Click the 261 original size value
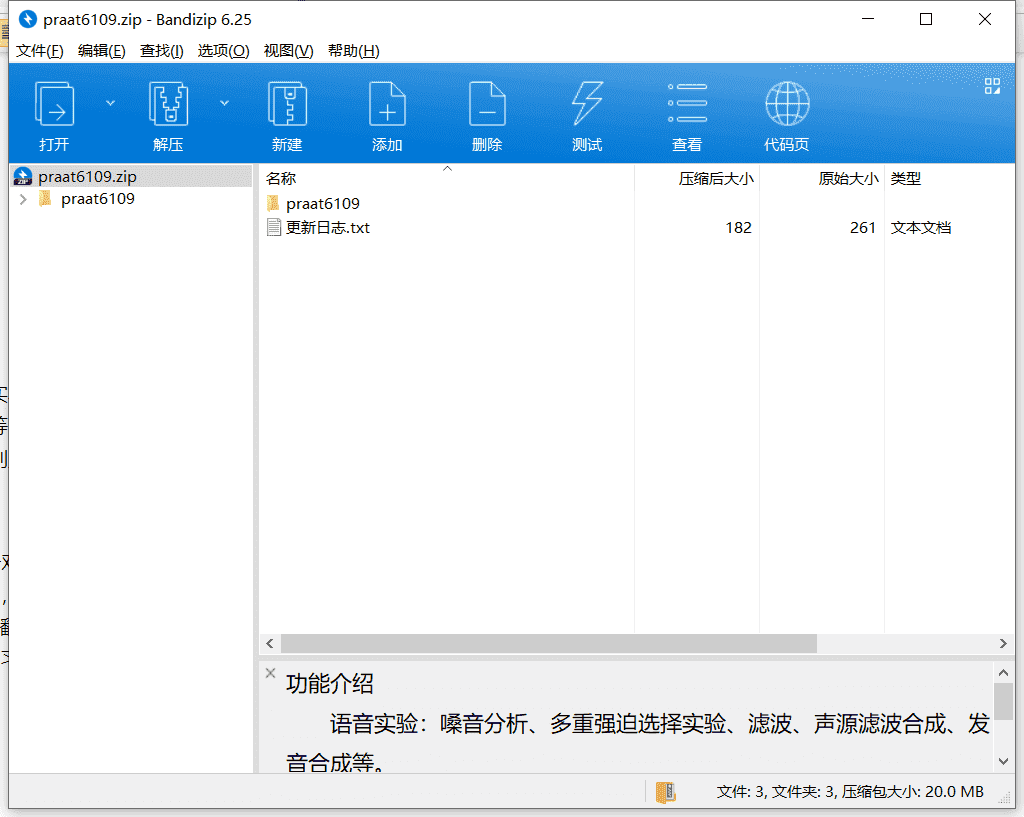Viewport: 1024px width, 817px height. tap(863, 228)
